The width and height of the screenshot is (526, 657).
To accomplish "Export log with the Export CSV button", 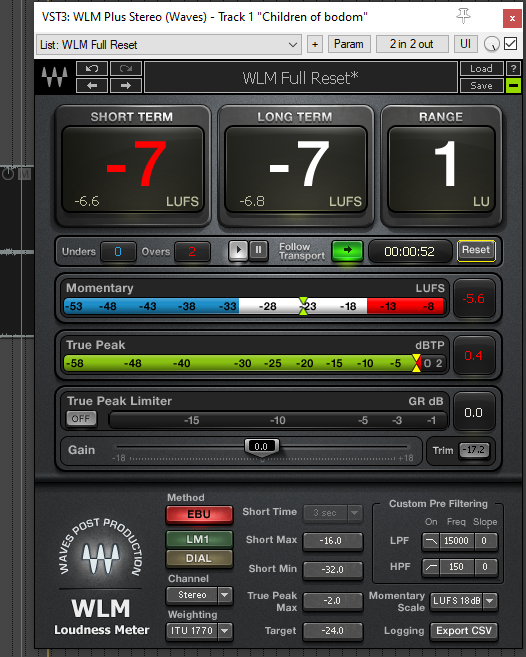I will point(464,631).
